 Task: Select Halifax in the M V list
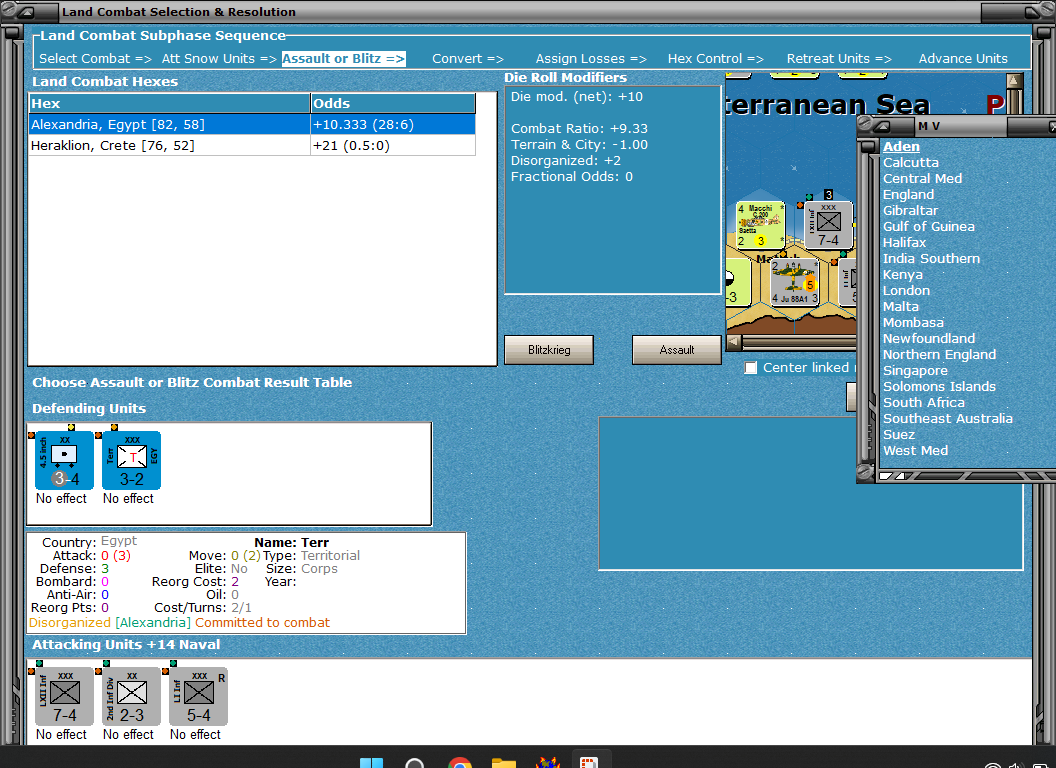pos(904,243)
